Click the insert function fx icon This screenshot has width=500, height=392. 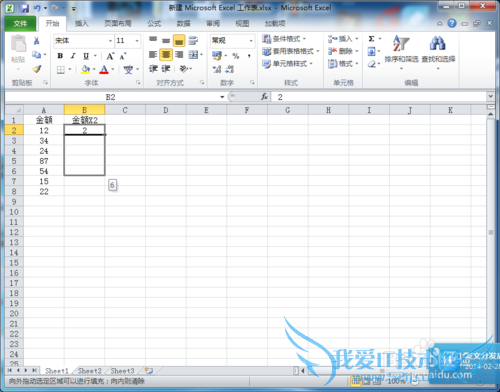pos(264,97)
